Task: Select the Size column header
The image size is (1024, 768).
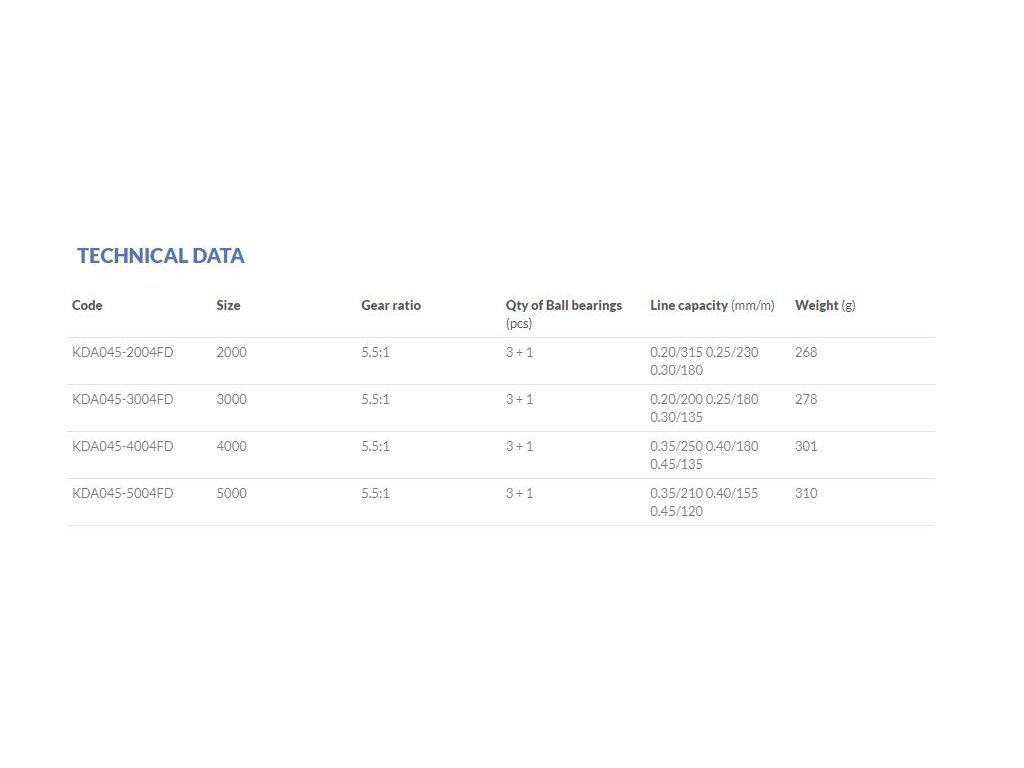Action: pos(228,305)
